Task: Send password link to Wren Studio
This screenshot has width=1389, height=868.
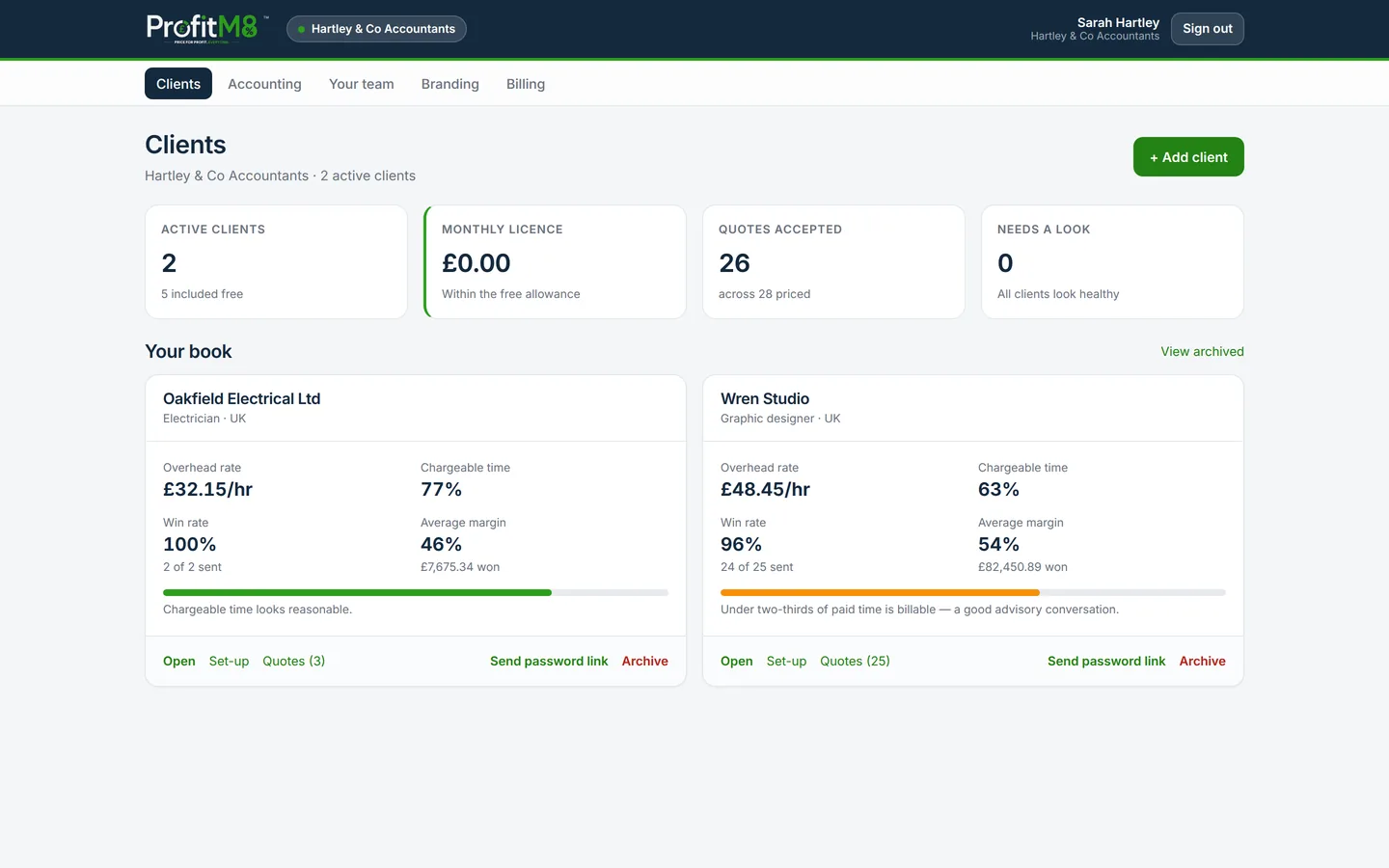Action: click(x=1106, y=661)
